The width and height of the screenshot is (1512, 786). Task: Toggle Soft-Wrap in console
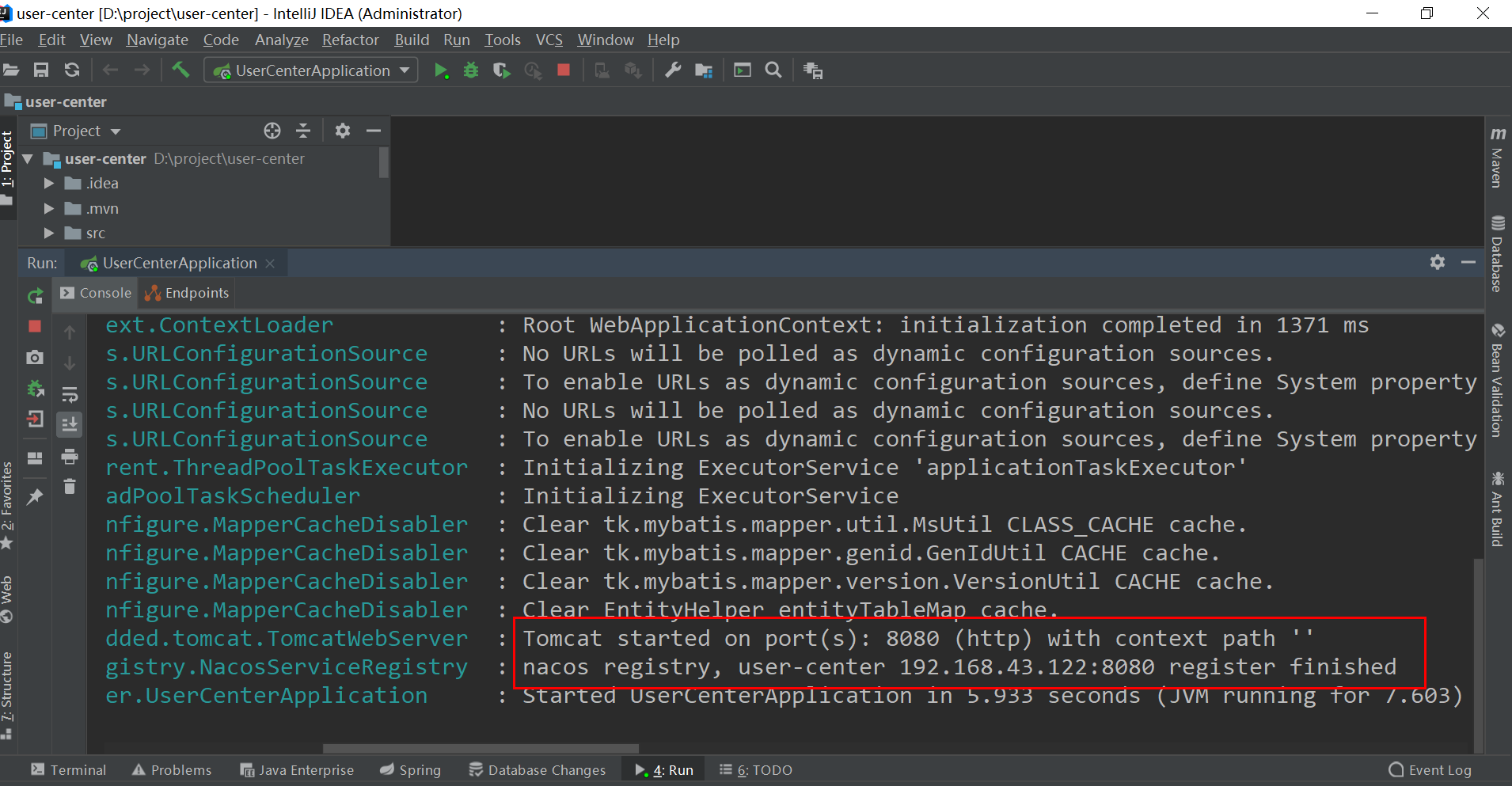(x=70, y=394)
